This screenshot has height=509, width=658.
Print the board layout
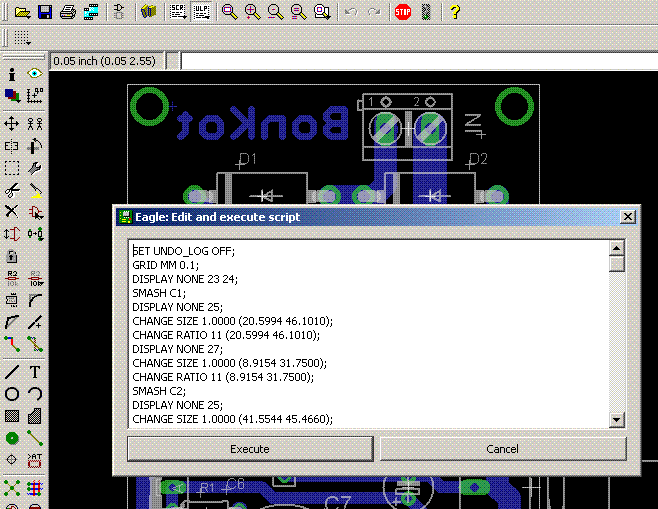tap(68, 12)
